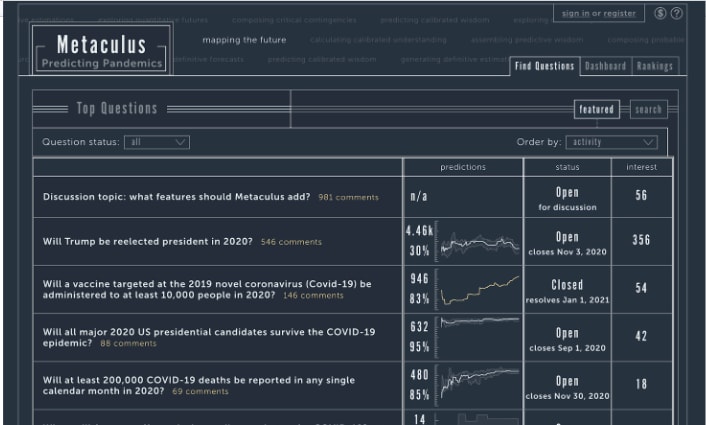Open the Rankings tab
Screen dimensions: 706x425
coord(654,66)
